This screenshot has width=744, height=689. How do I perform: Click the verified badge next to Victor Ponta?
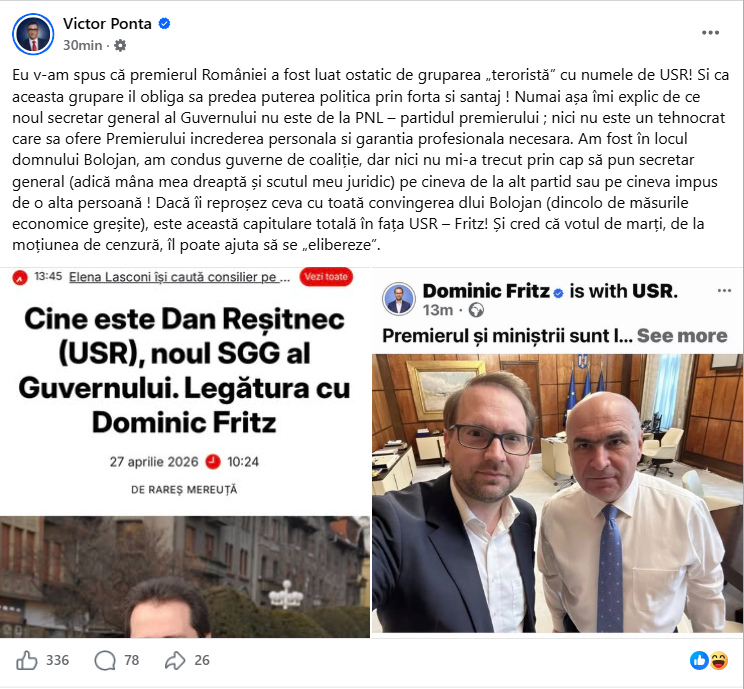[x=164, y=24]
